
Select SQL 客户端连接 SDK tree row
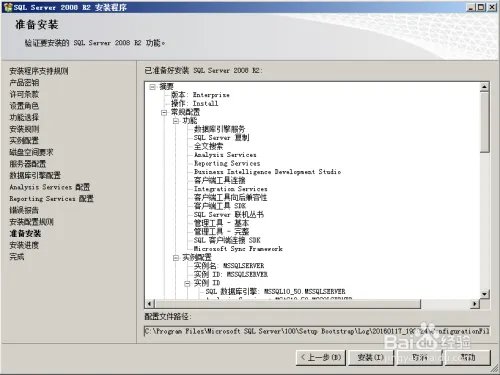tap(227, 240)
